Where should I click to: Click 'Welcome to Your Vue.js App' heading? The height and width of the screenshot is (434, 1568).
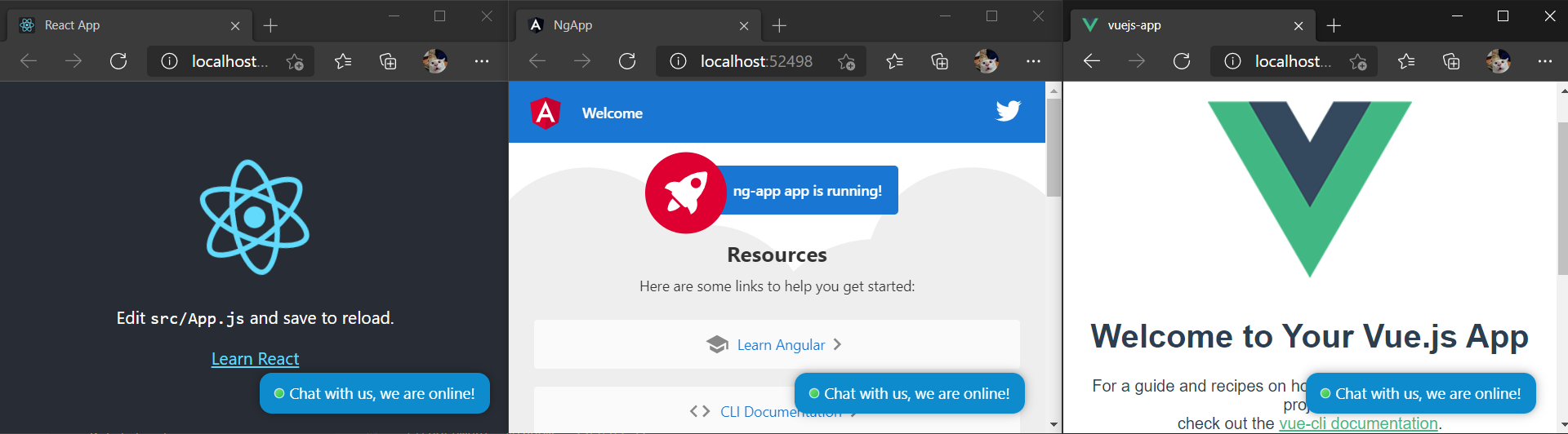click(1310, 336)
